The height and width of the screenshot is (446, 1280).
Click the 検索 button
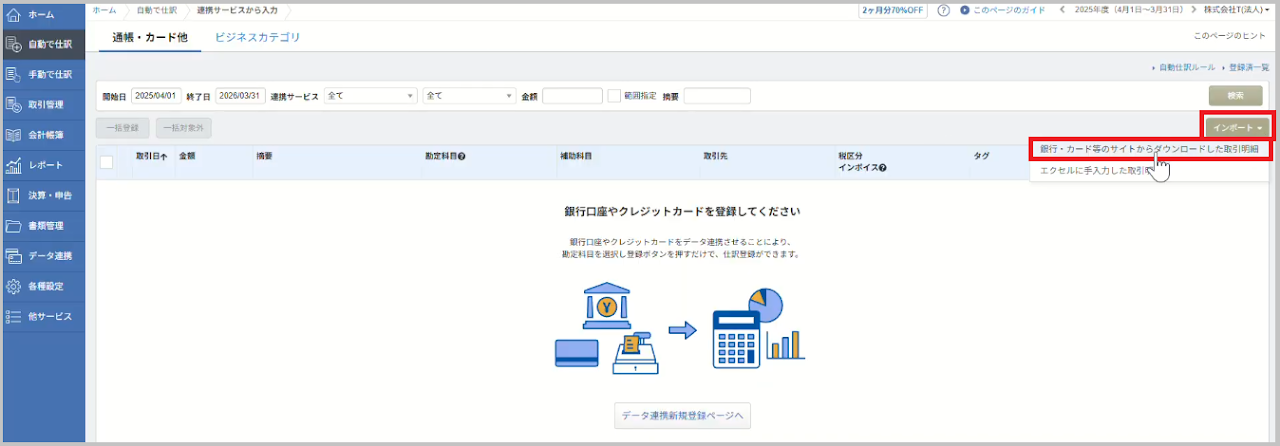1235,96
